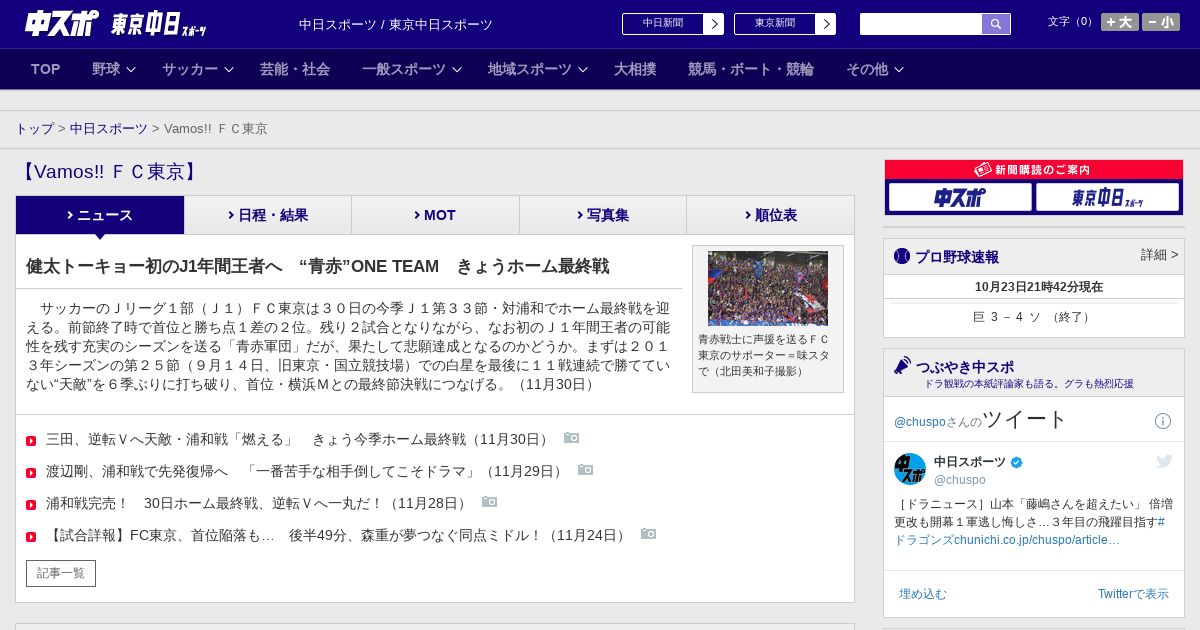Open article 浦和戦完売！

(258, 503)
